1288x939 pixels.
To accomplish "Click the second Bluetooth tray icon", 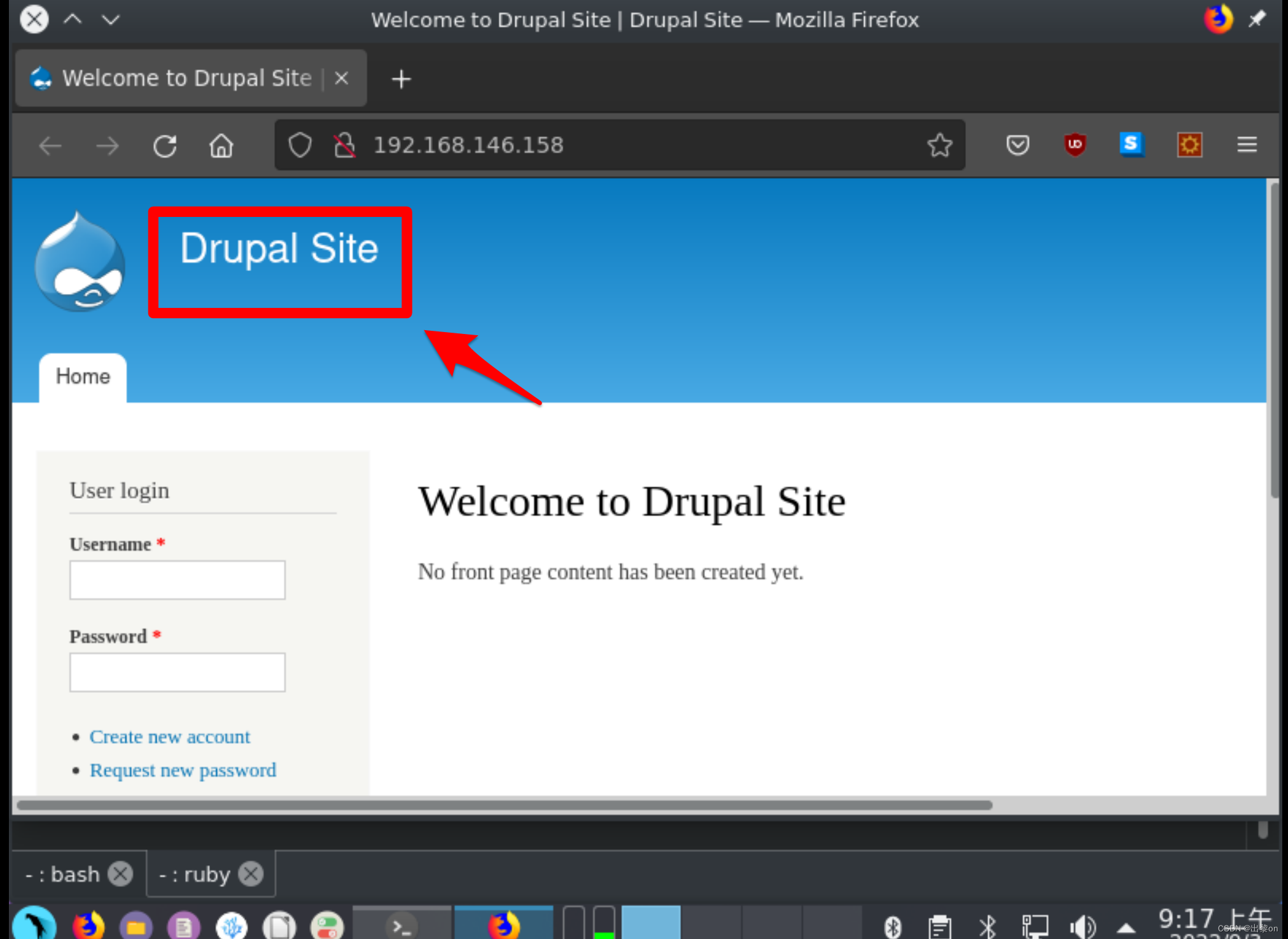I will pyautogui.click(x=988, y=926).
